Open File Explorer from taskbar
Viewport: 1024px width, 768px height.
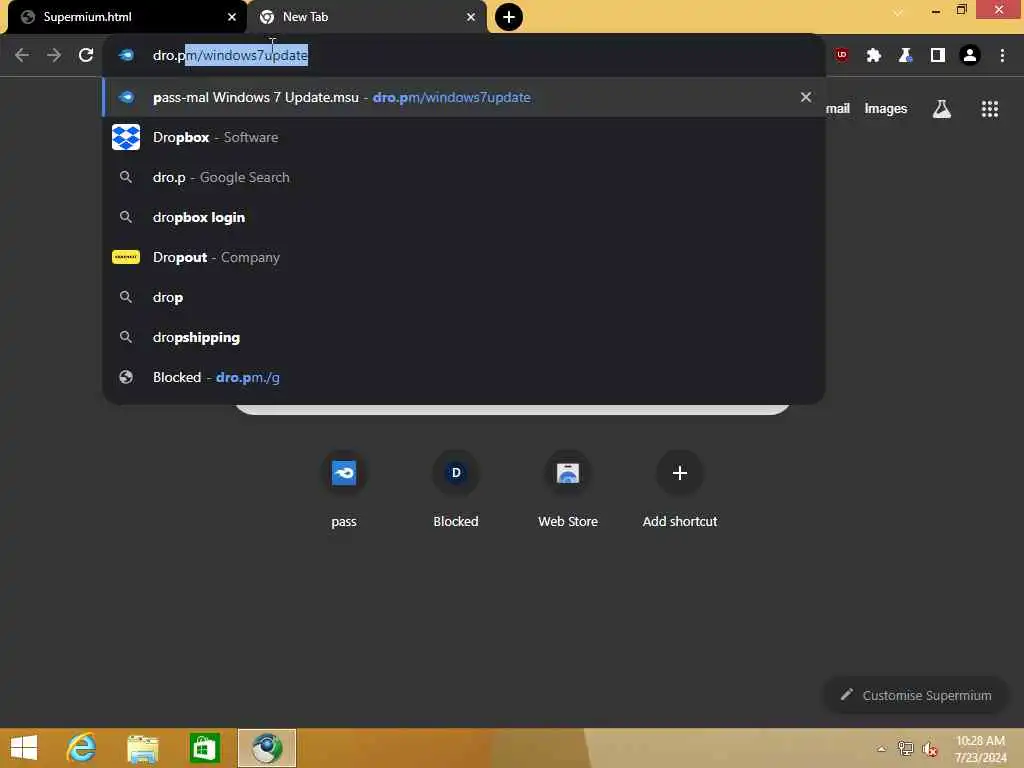tap(143, 748)
